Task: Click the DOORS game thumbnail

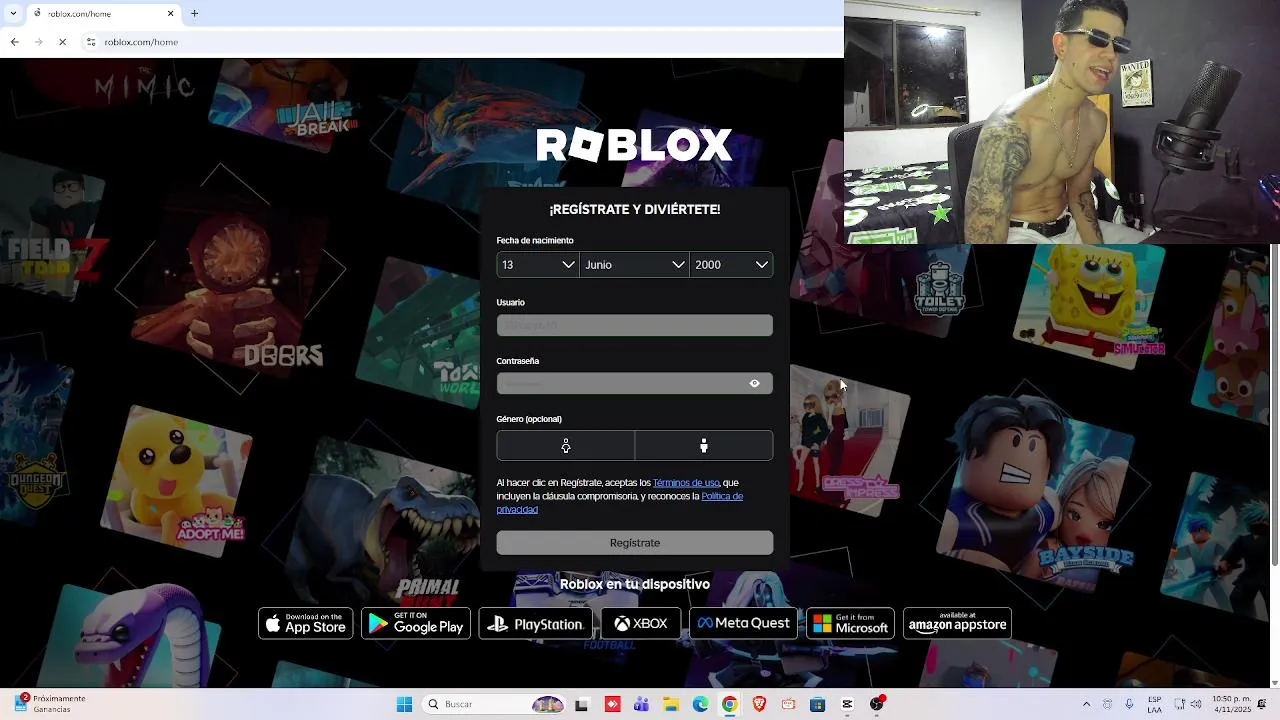Action: 230,280
